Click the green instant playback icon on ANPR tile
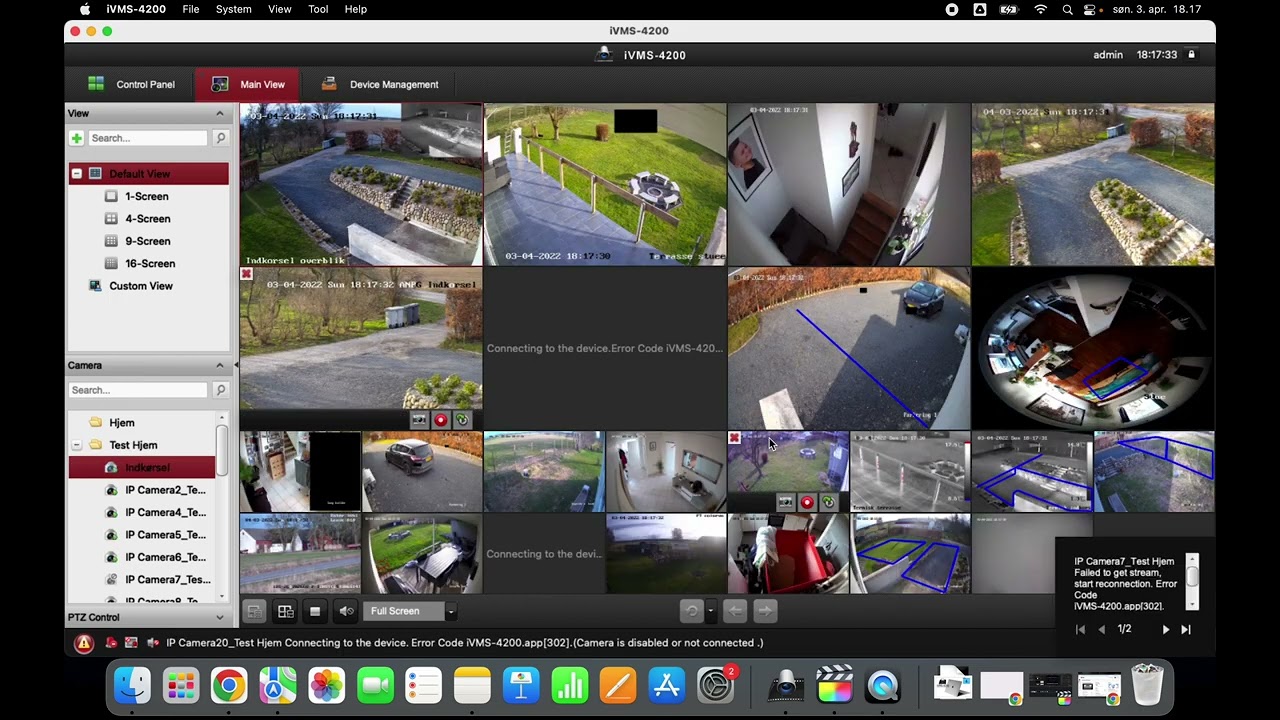 point(462,420)
